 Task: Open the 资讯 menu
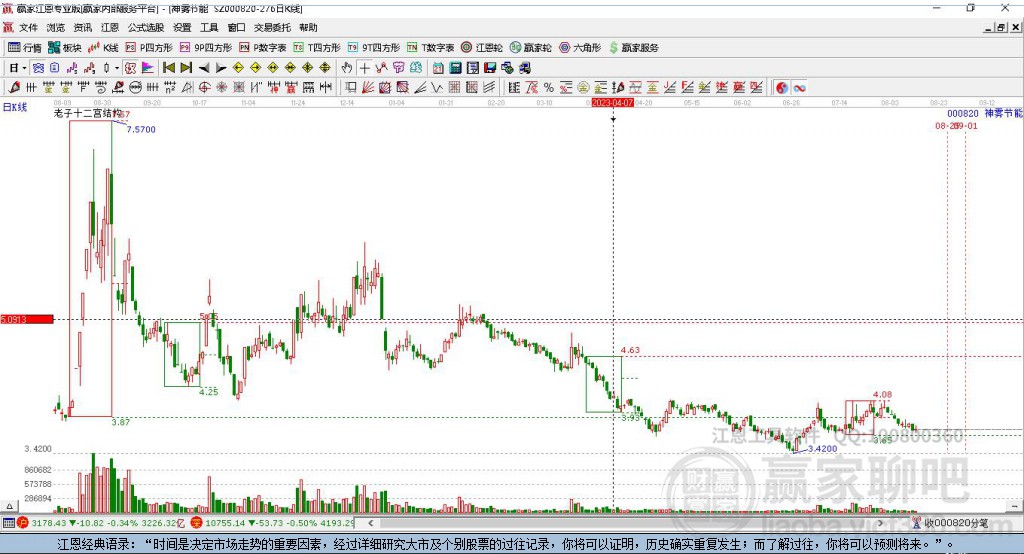(83, 27)
